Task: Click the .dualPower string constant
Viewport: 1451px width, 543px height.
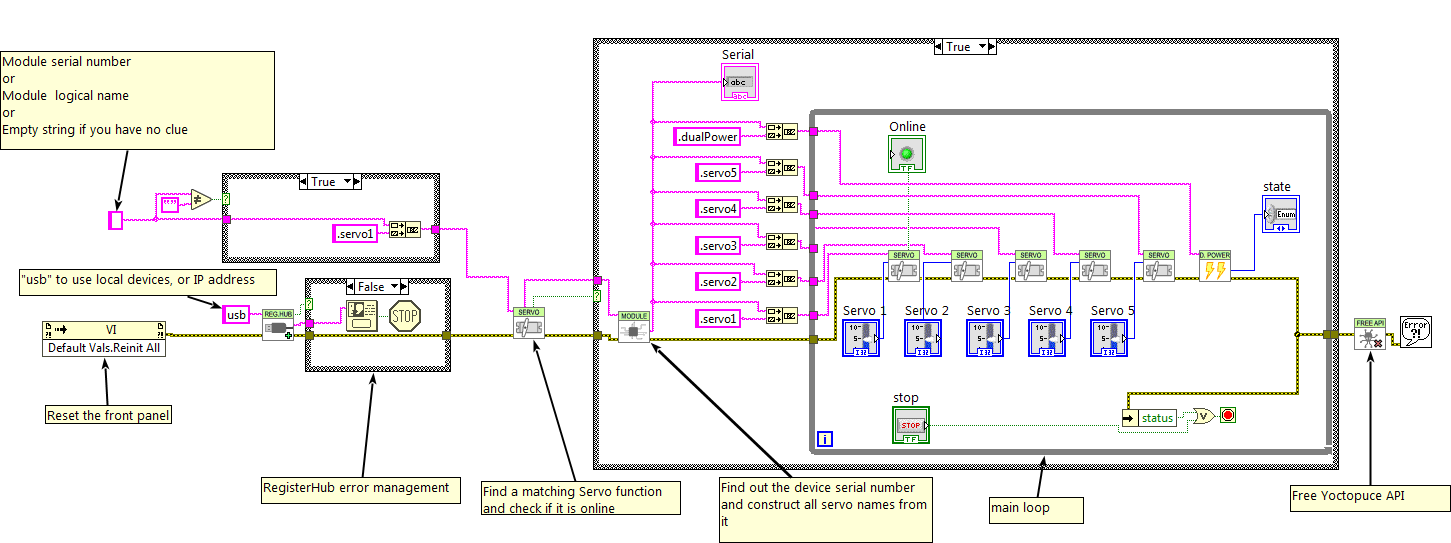Action: click(x=708, y=137)
